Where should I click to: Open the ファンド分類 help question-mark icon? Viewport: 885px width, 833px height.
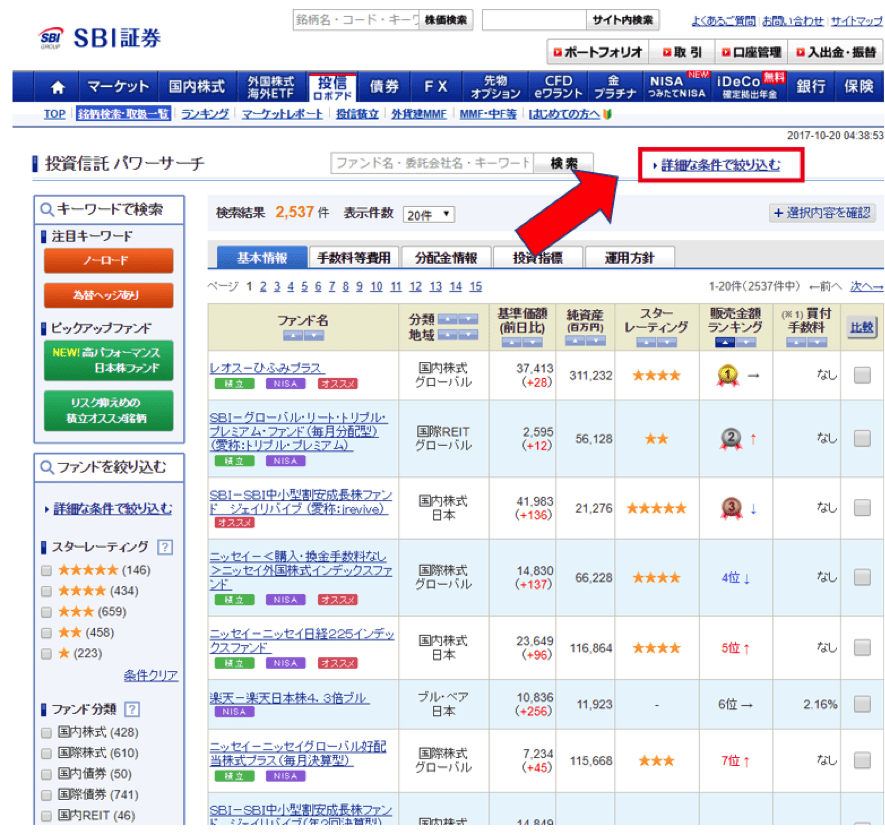(132, 710)
